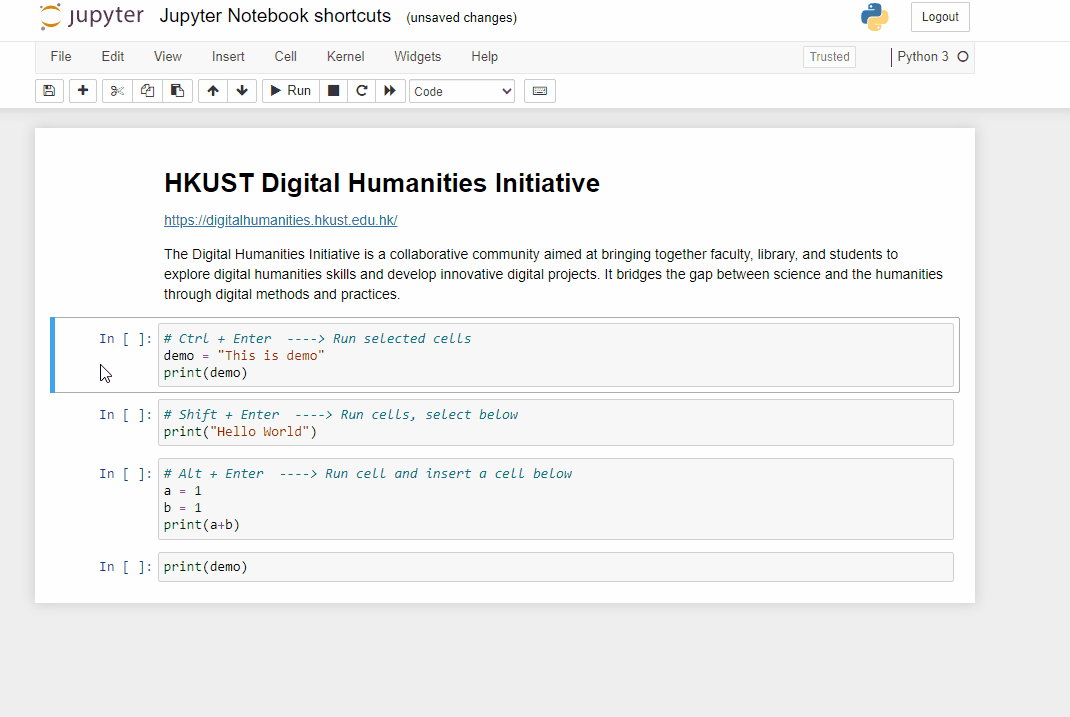Restart kernel and run all cells
Image resolution: width=1070 pixels, height=717 pixels.
[390, 90]
